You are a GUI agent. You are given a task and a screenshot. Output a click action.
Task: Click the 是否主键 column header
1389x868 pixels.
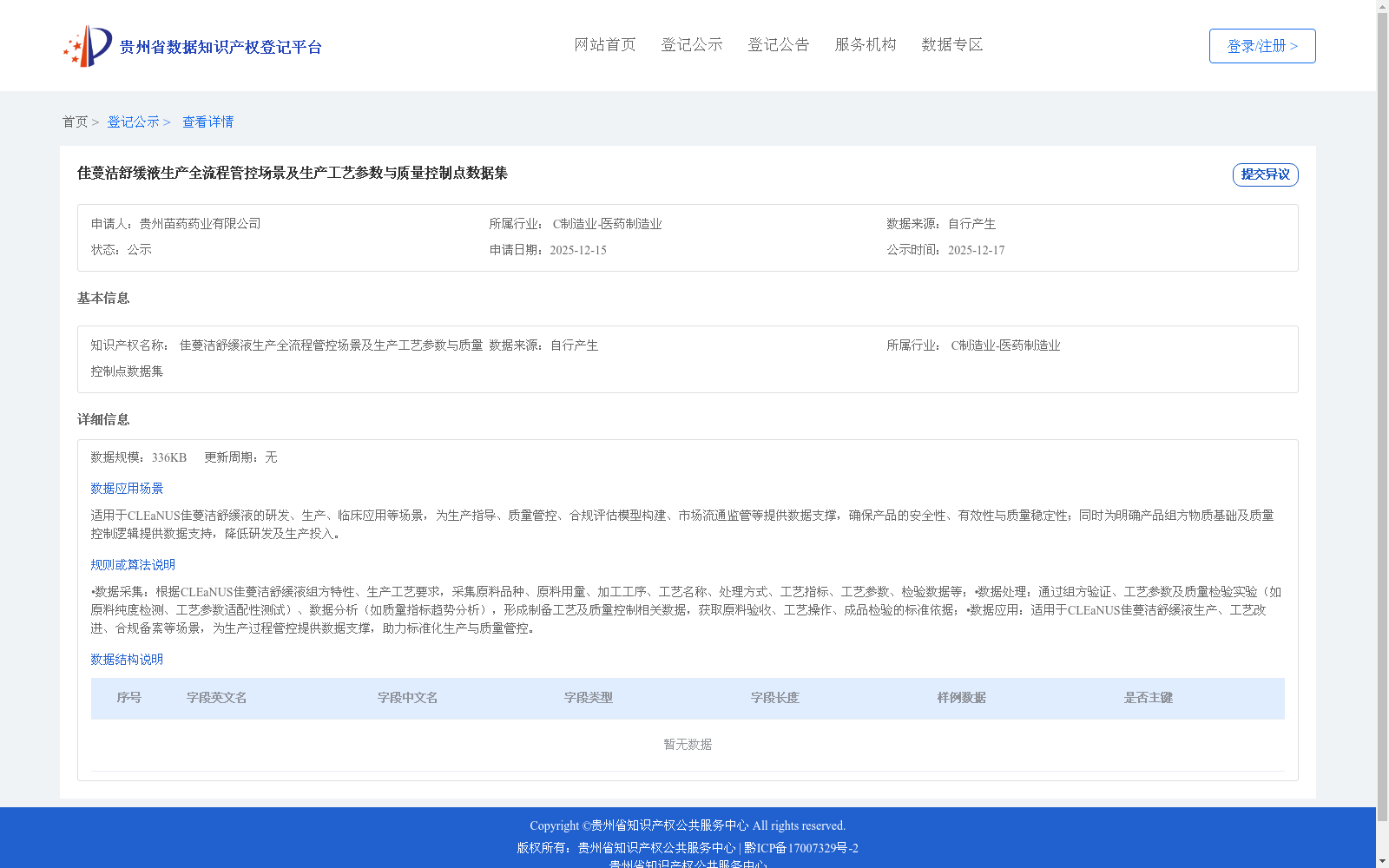pos(1149,698)
